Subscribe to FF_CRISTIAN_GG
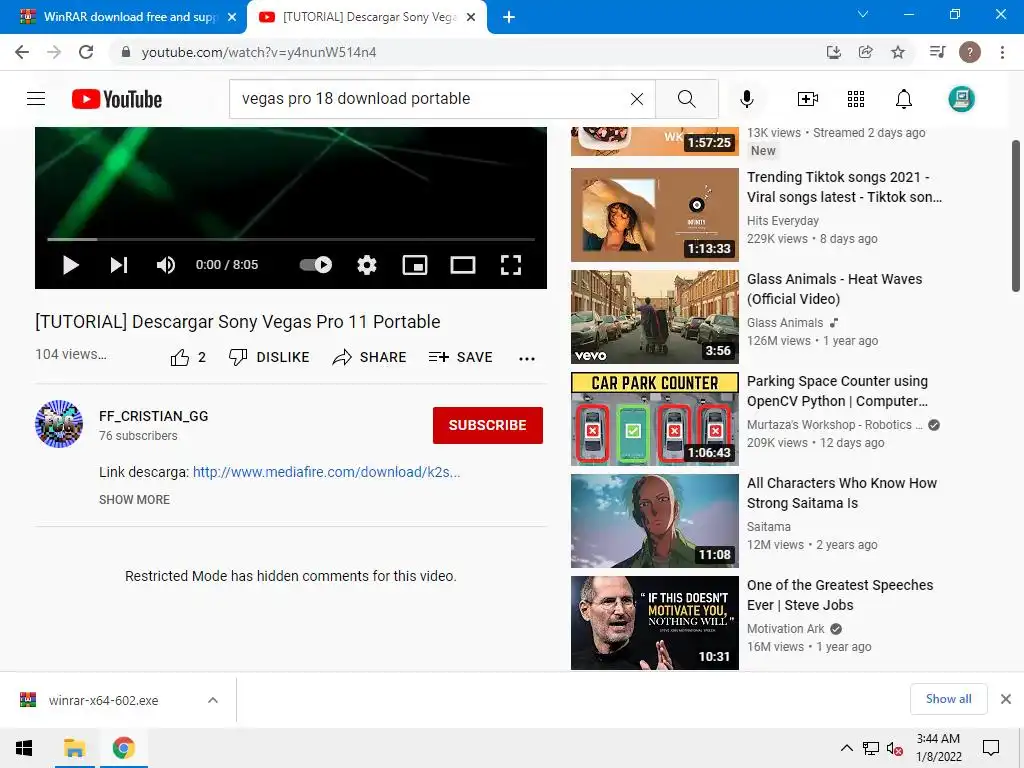This screenshot has width=1024, height=768. click(488, 425)
